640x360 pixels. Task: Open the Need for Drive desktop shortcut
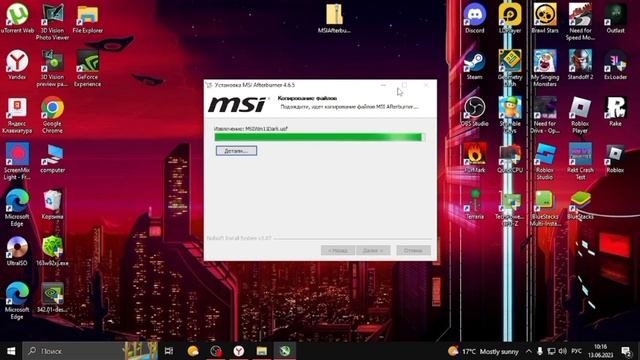tap(545, 115)
